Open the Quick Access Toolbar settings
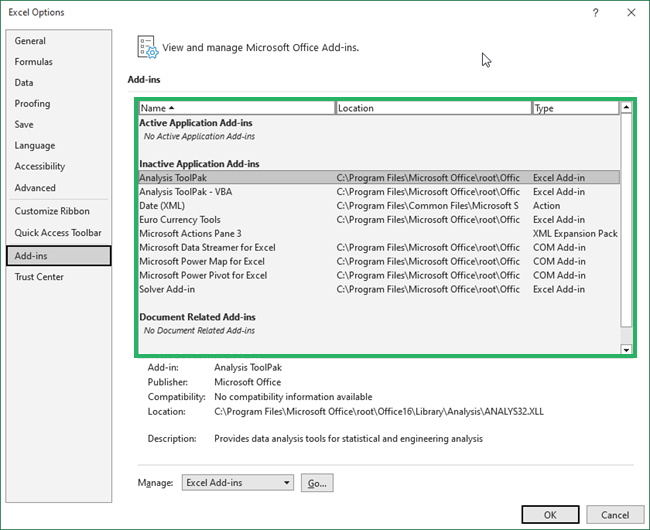 click(58, 233)
